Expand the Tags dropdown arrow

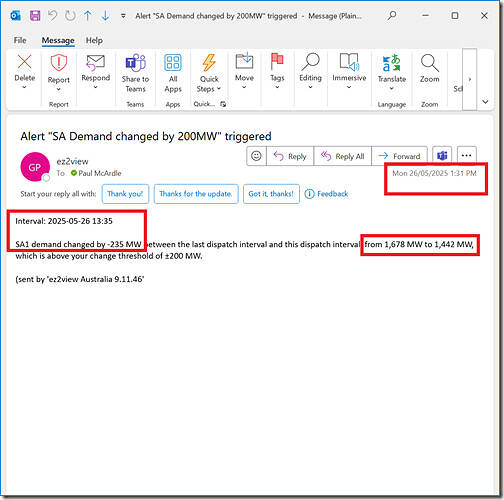[x=277, y=87]
